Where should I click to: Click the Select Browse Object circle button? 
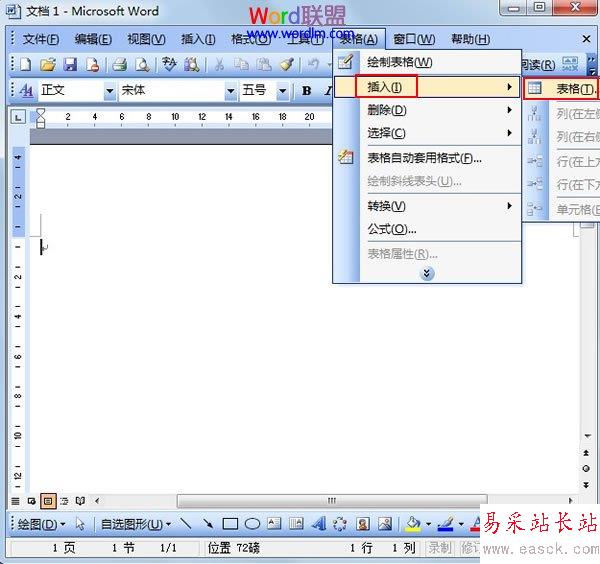586,469
